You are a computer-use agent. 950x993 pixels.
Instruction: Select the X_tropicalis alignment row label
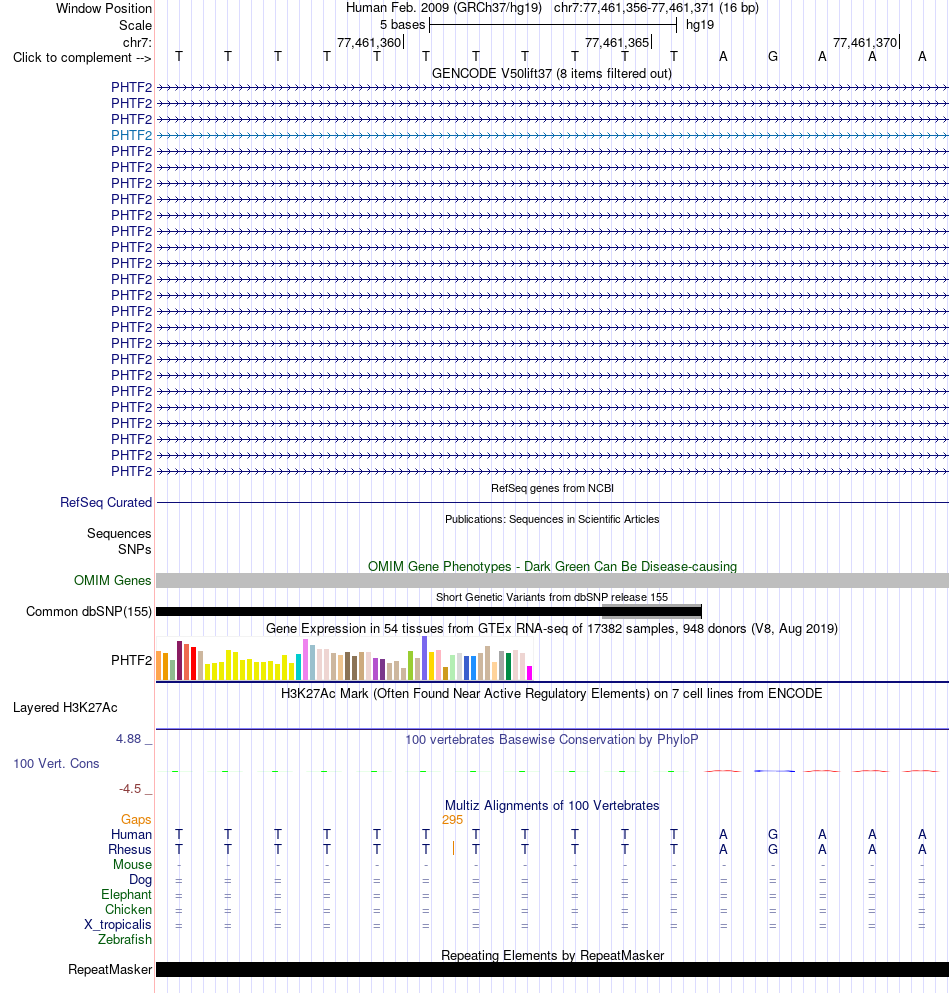pyautogui.click(x=118, y=925)
